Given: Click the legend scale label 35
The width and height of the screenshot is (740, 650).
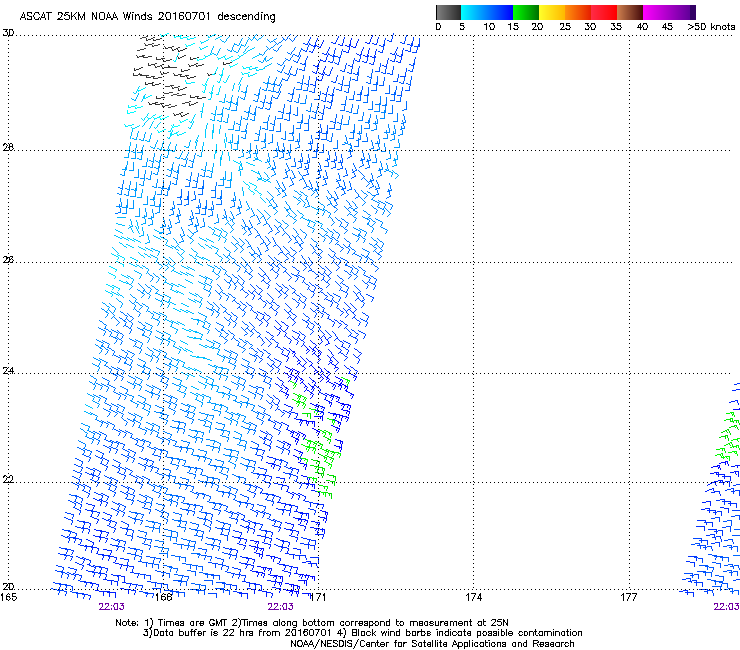Looking at the screenshot, I should (x=616, y=27).
